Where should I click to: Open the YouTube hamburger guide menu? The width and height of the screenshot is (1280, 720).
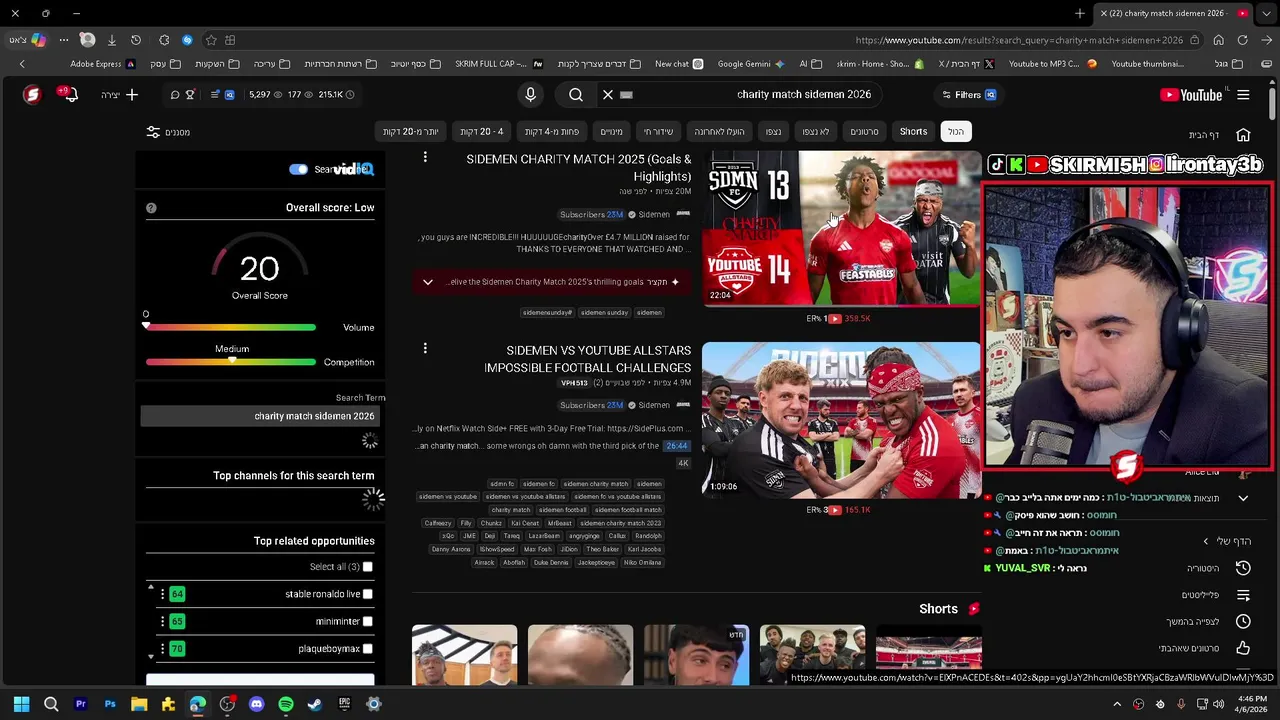pyautogui.click(x=1243, y=95)
